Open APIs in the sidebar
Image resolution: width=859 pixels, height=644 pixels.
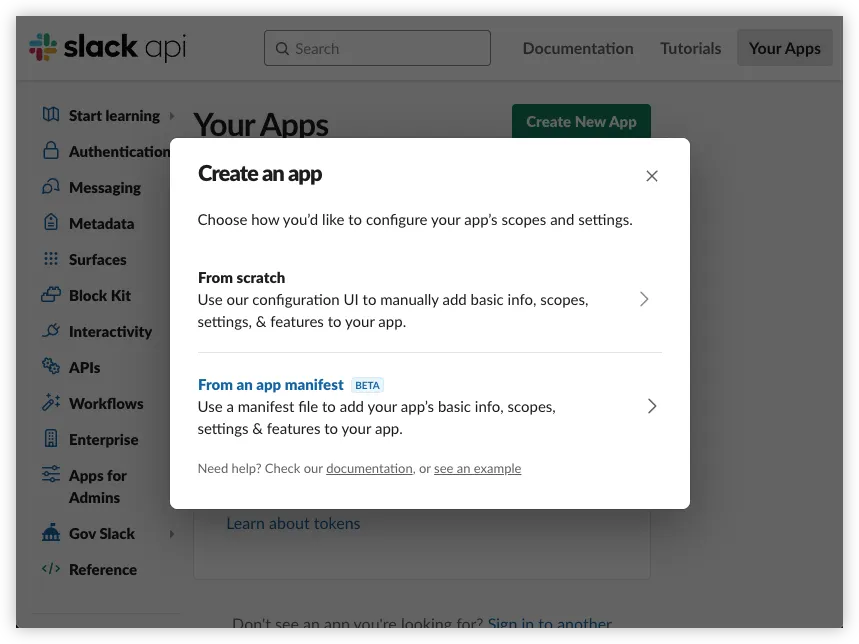coord(84,368)
